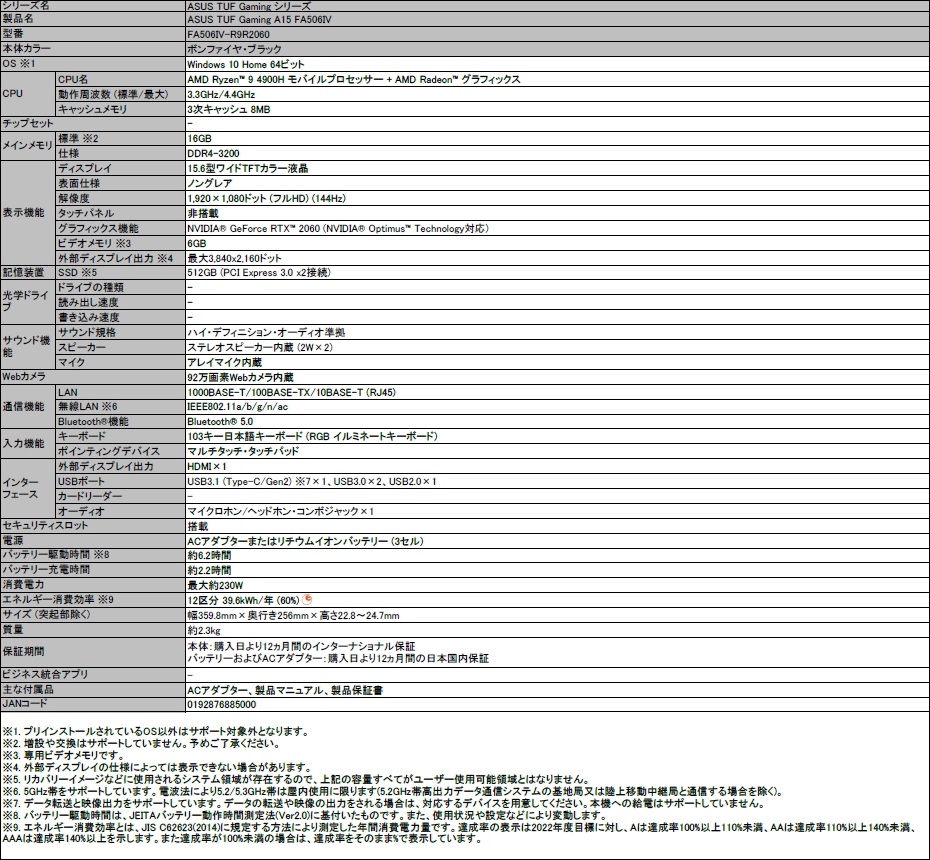Click the category label 表示機能
The width and height of the screenshot is (930, 860).
pyautogui.click(x=23, y=213)
